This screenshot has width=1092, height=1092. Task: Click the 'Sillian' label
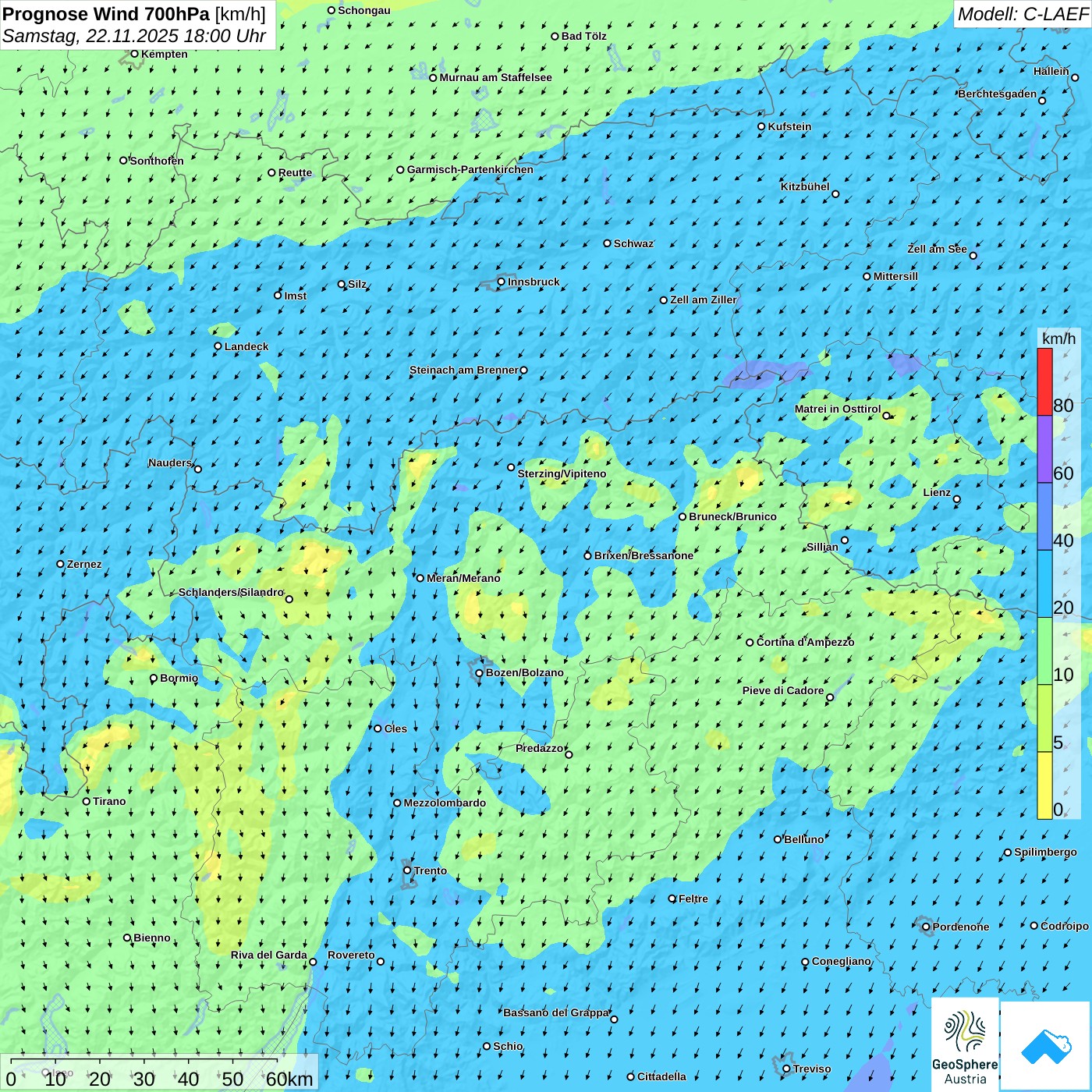[x=822, y=547]
